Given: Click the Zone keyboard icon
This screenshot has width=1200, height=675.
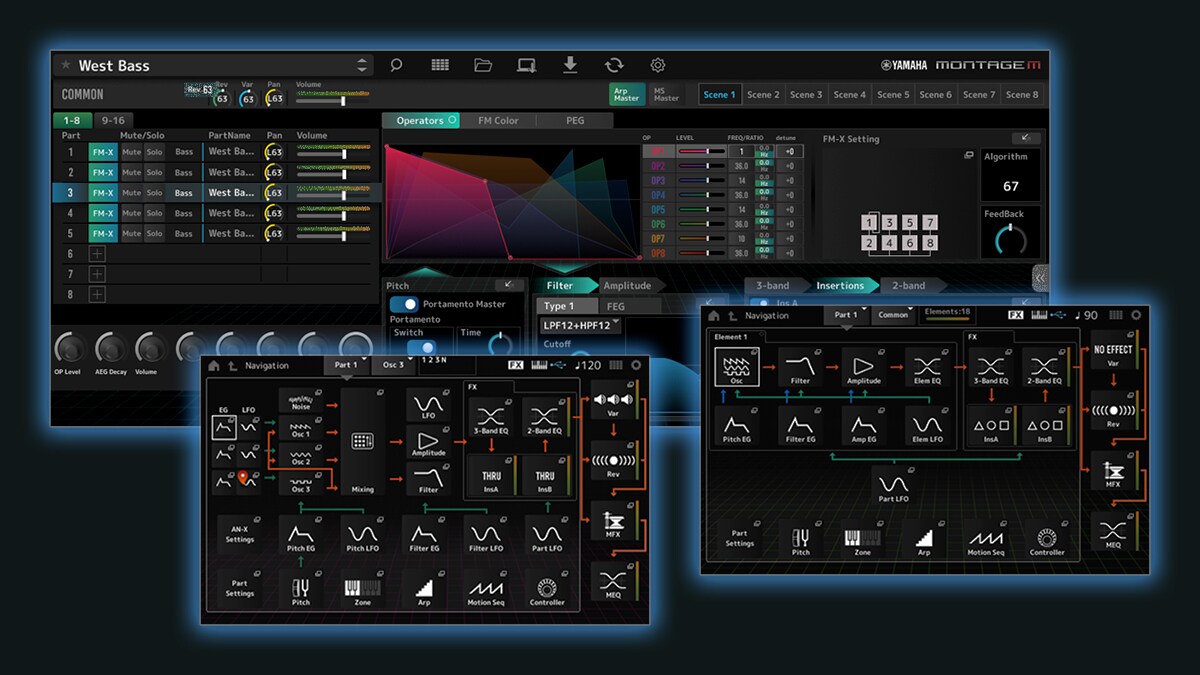Looking at the screenshot, I should click(x=362, y=588).
